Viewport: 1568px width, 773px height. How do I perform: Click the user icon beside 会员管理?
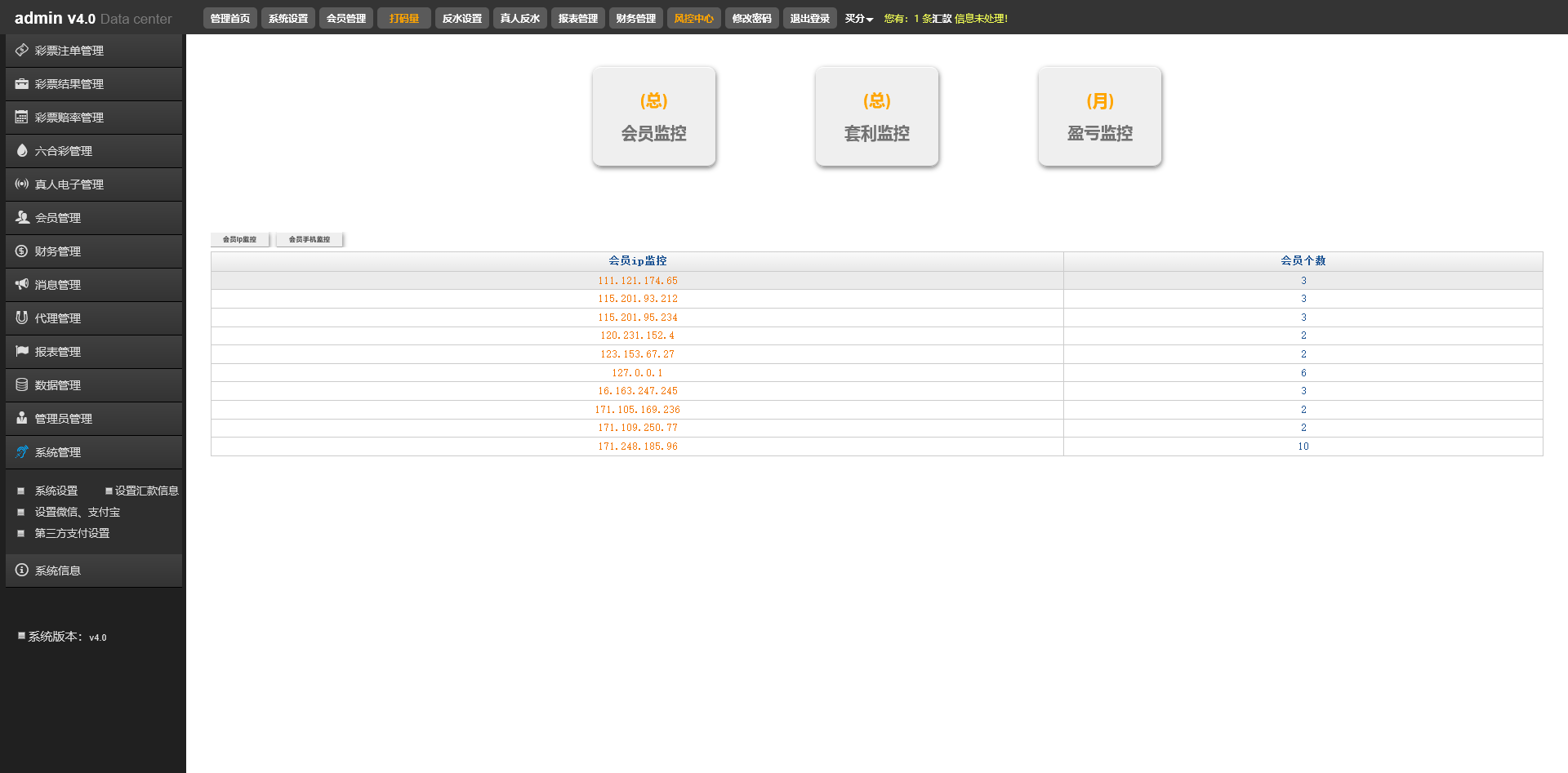click(x=22, y=218)
